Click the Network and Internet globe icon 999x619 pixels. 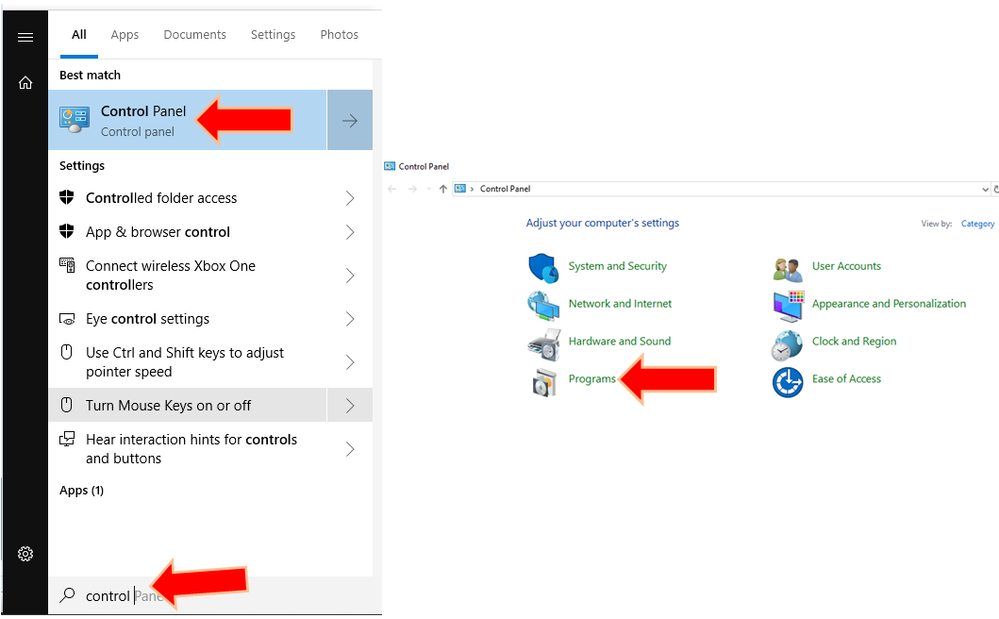pyautogui.click(x=543, y=305)
